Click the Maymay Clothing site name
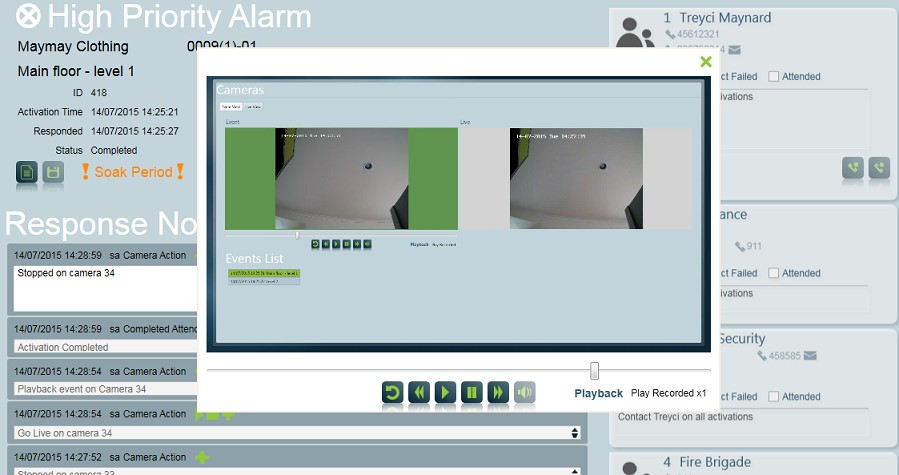899x475 pixels. (73, 46)
